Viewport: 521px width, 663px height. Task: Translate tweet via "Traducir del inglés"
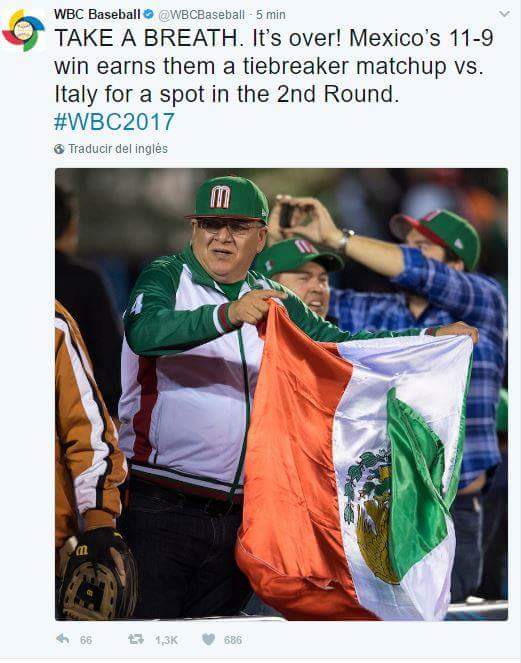[x=118, y=149]
